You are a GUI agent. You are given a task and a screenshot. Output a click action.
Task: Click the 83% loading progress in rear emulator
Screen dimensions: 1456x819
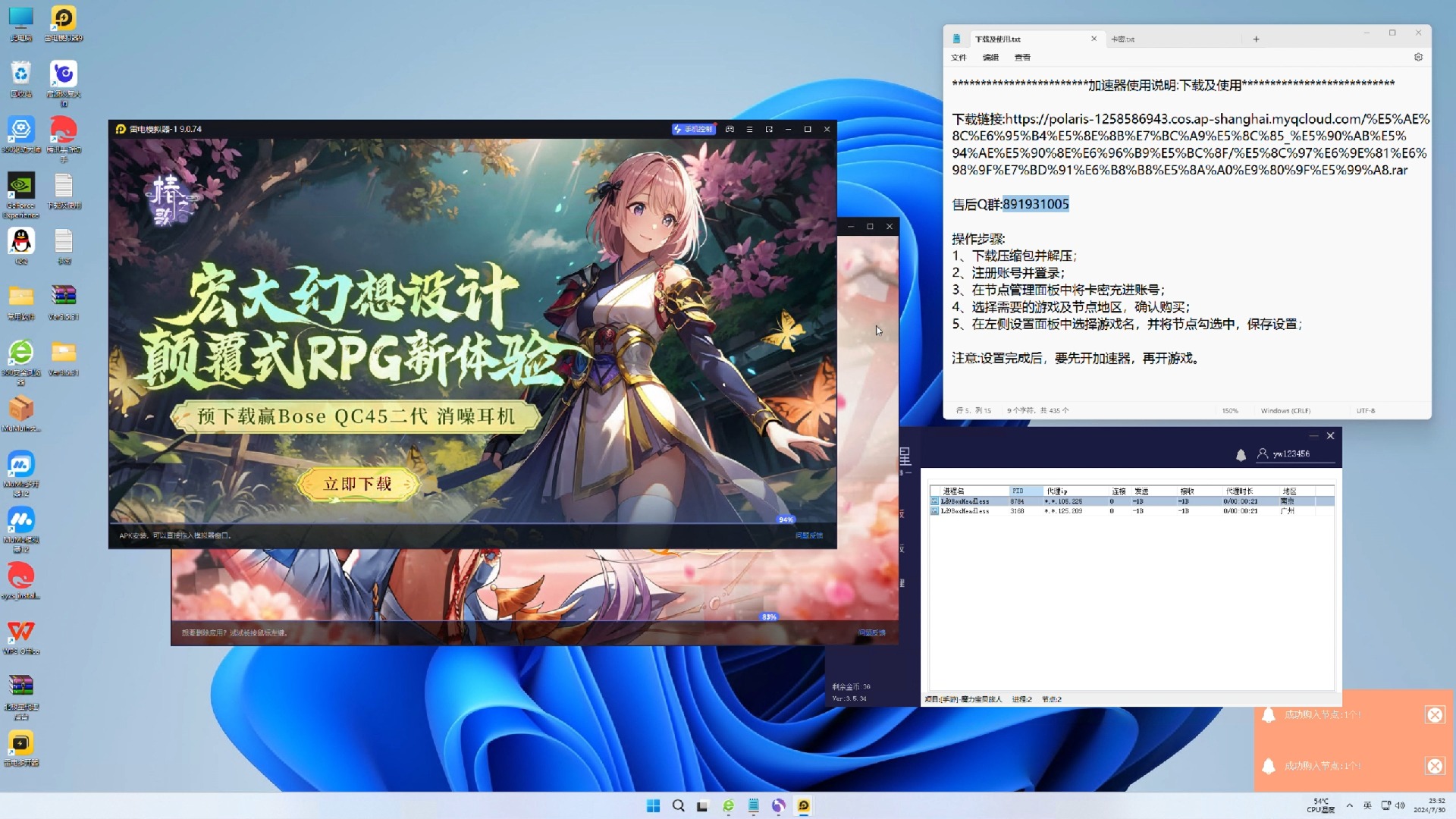coord(769,617)
